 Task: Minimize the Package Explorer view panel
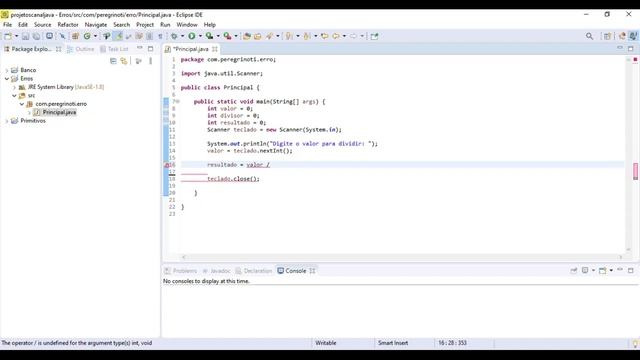coord(140,49)
